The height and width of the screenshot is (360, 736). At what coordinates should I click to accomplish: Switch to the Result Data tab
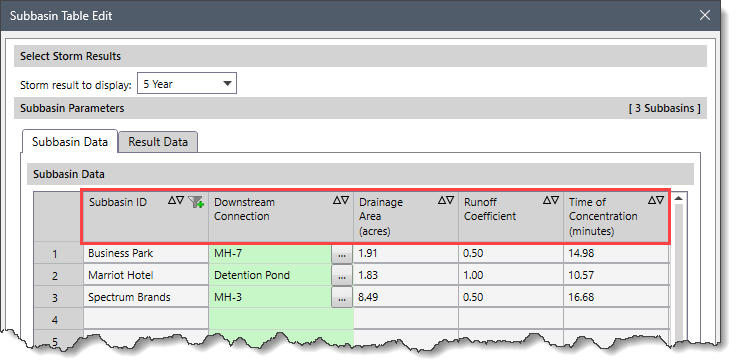(158, 142)
